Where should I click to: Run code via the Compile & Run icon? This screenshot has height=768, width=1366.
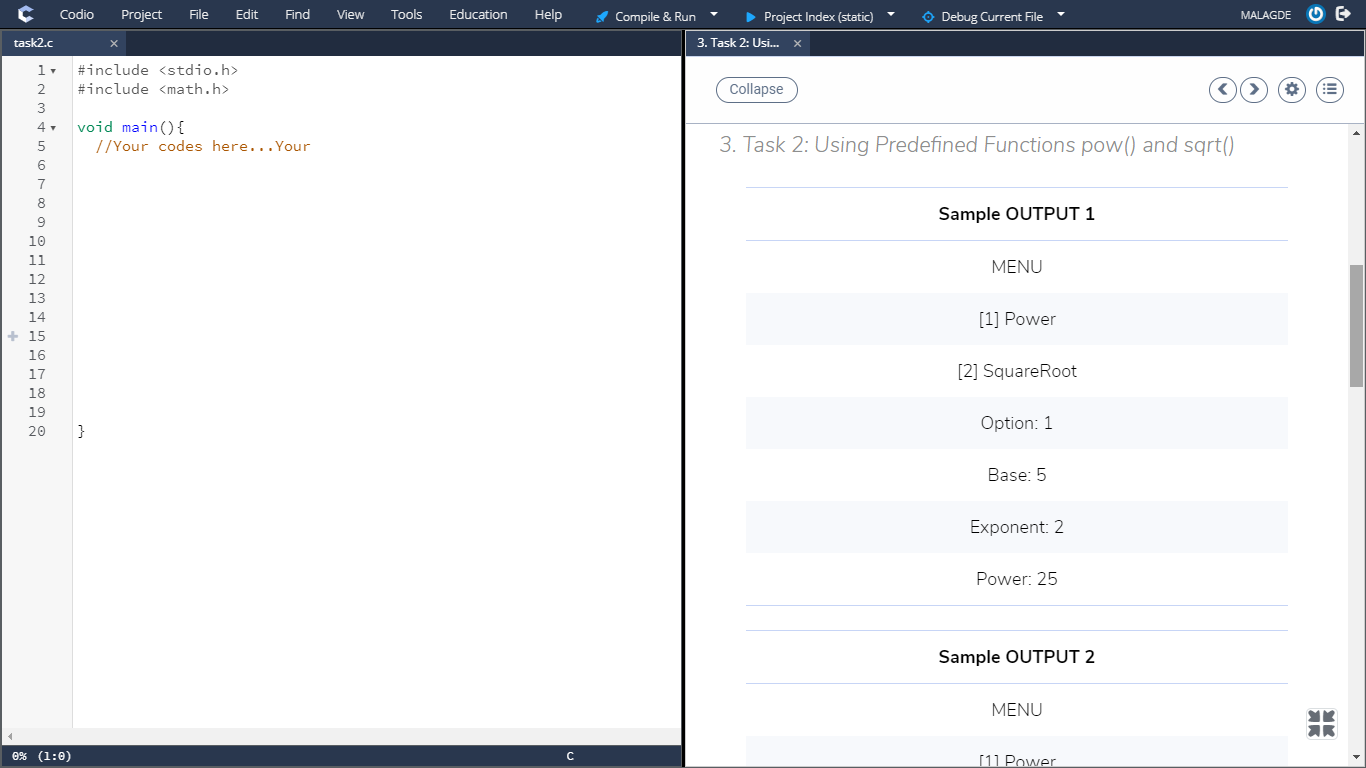(601, 15)
